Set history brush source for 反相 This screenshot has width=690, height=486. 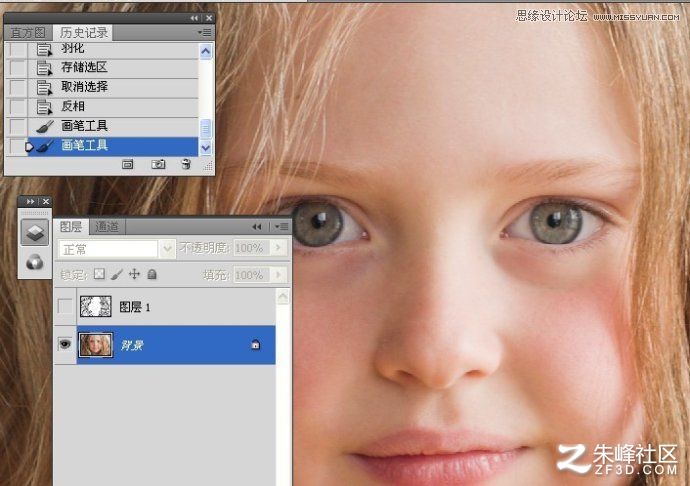(x=18, y=107)
